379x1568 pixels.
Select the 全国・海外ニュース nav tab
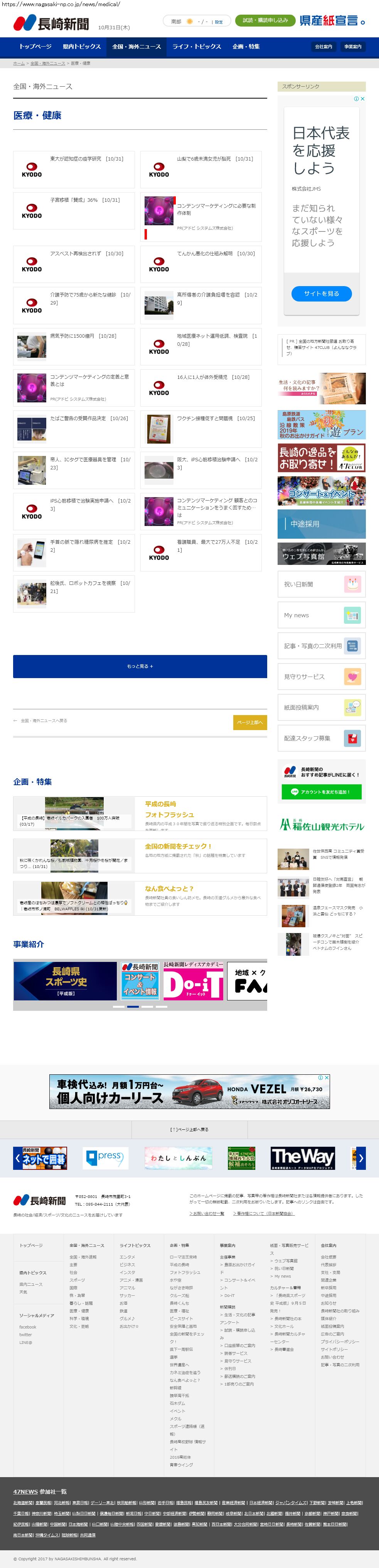[x=136, y=46]
